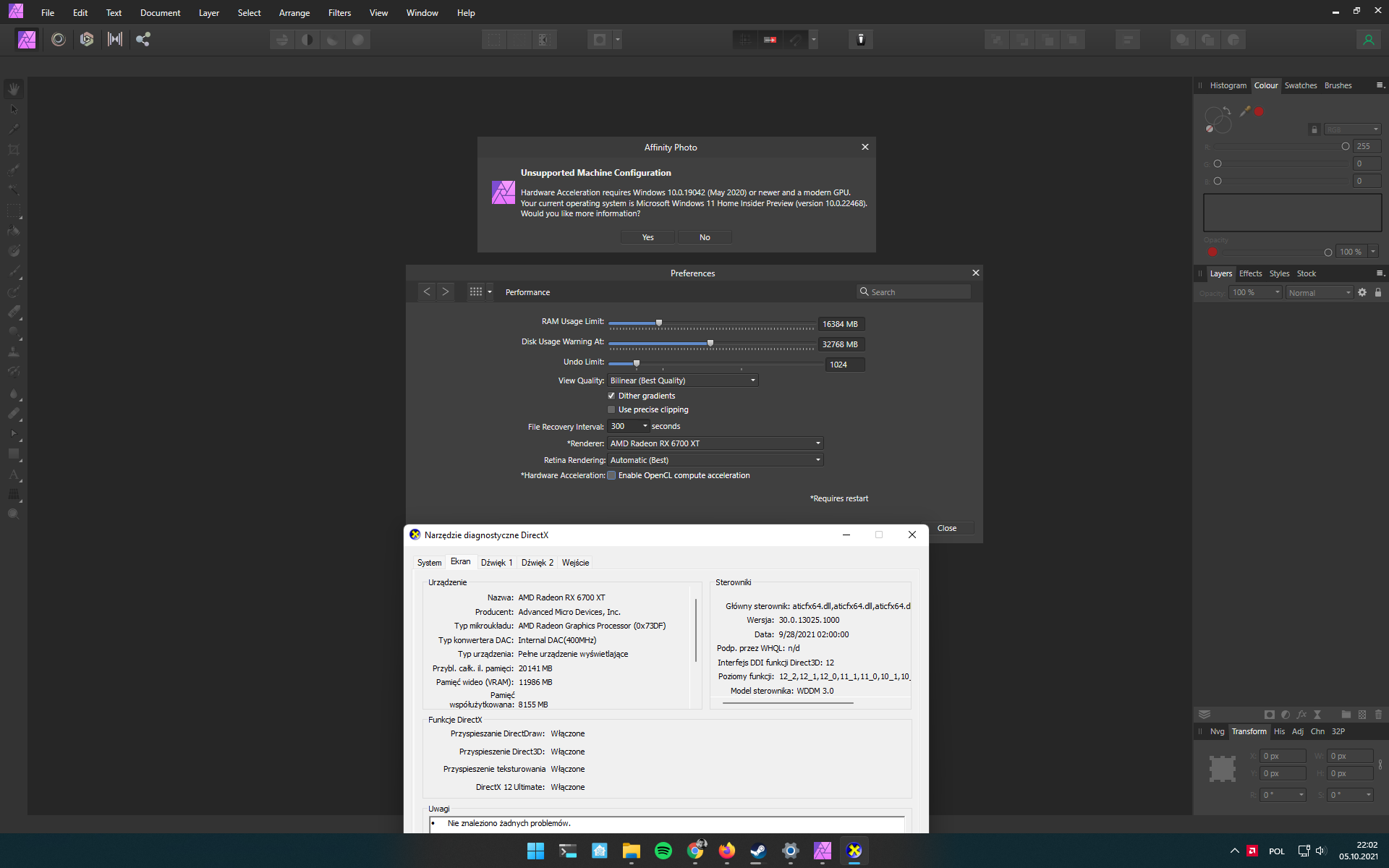Pick the colour picker eyedropper in Colour panel

(x=1245, y=111)
